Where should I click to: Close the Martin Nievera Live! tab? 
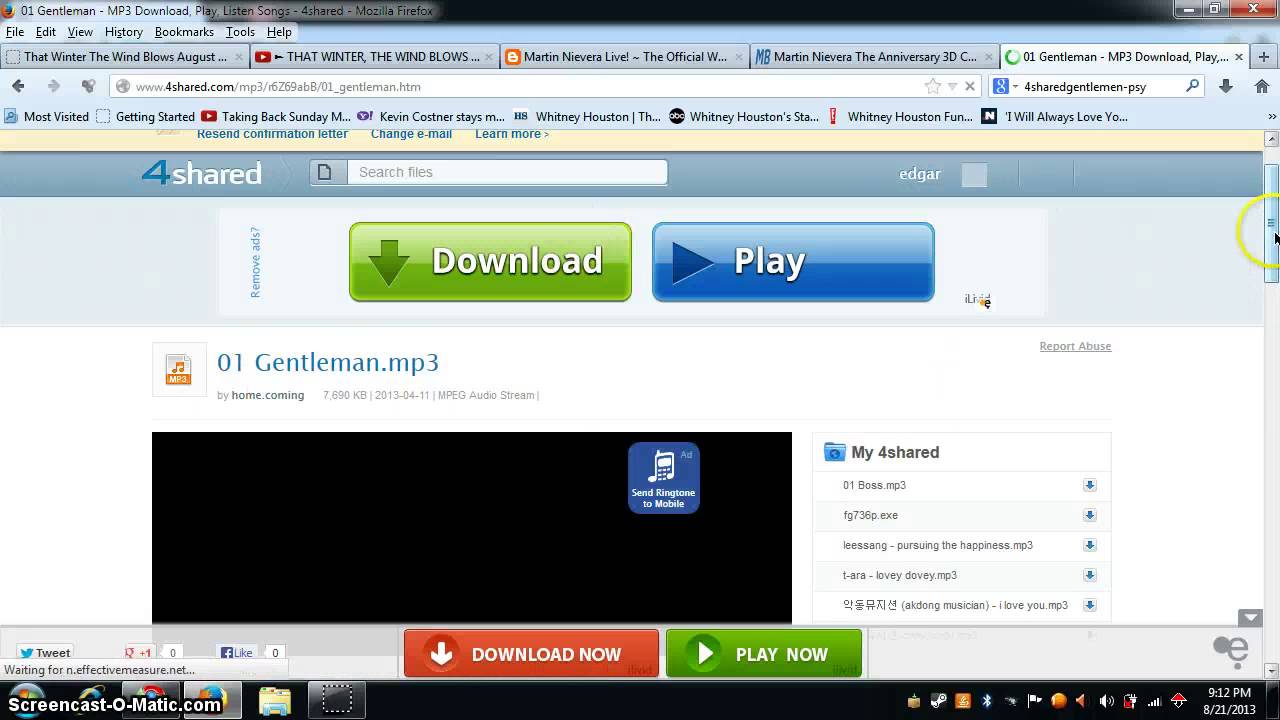(x=738, y=57)
